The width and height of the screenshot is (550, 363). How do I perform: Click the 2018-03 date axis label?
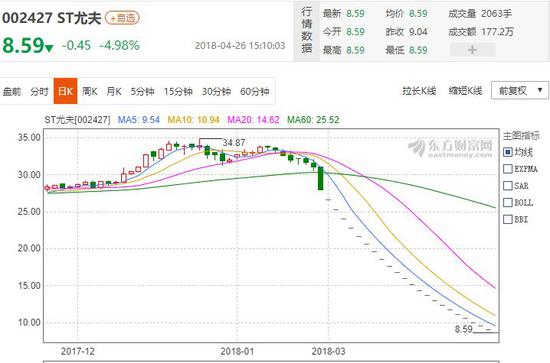[328, 351]
